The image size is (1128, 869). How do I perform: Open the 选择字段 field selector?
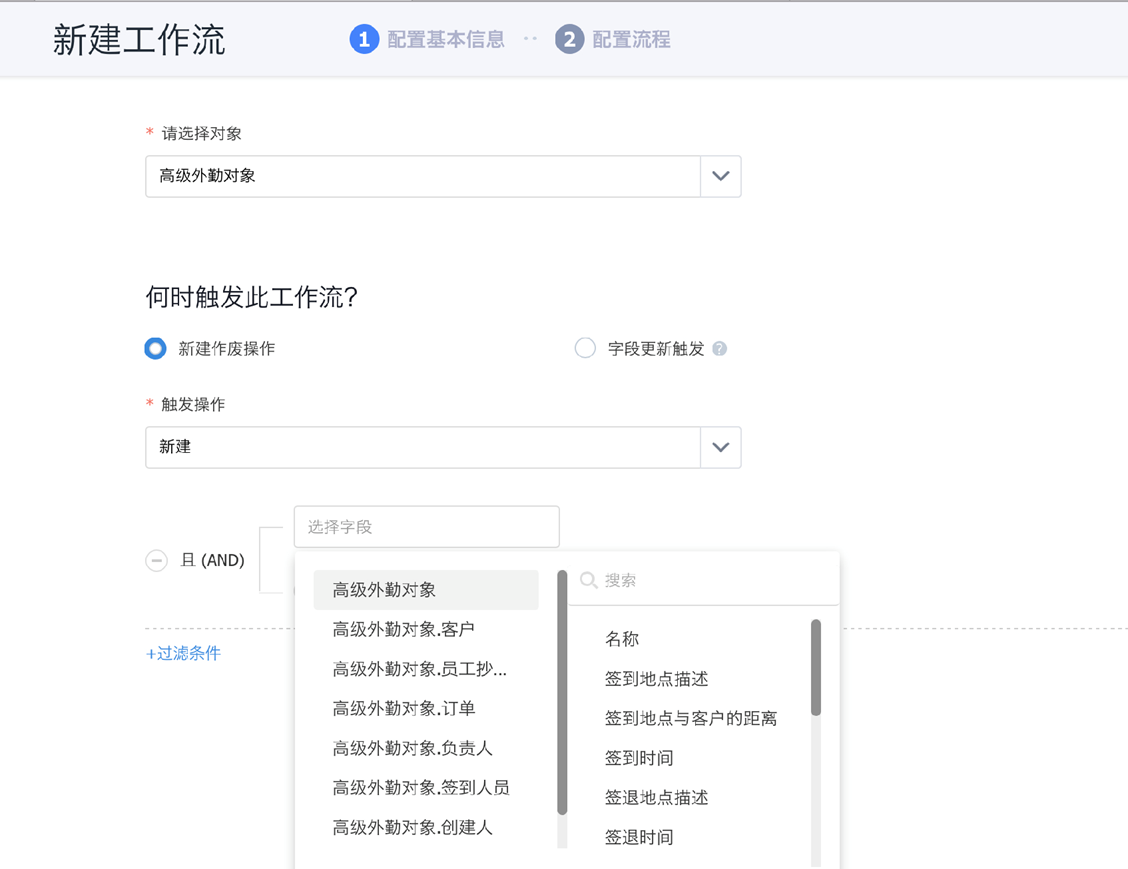426,527
